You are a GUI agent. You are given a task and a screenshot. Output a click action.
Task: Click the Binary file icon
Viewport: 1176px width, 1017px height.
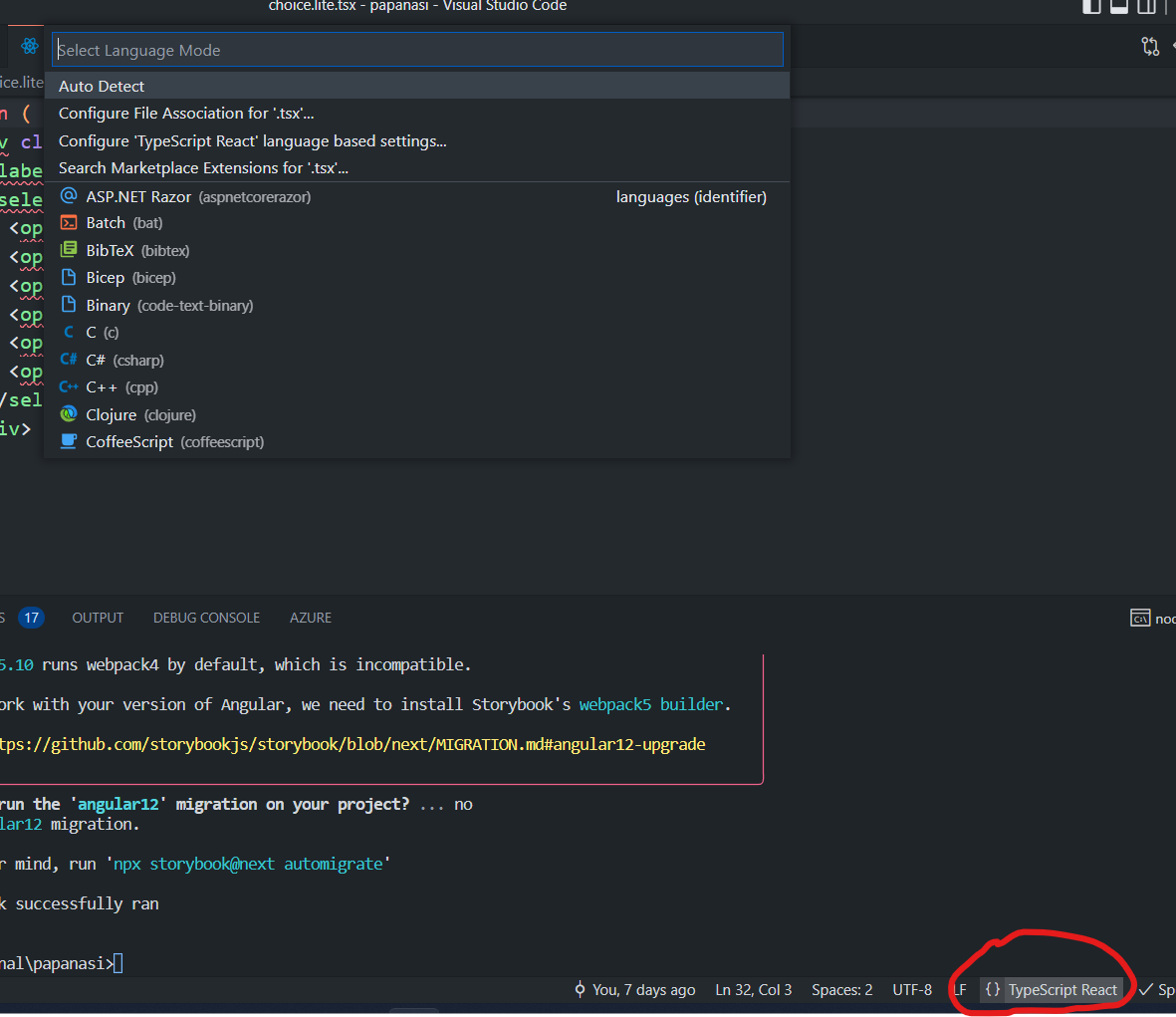pyautogui.click(x=69, y=305)
